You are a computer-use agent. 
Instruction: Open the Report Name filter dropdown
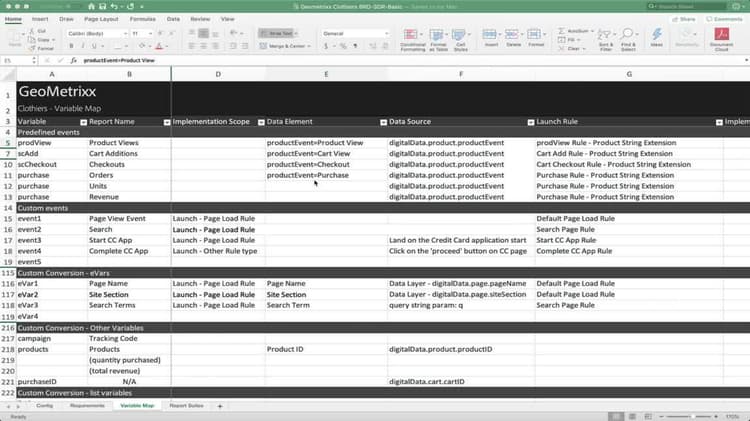point(167,122)
